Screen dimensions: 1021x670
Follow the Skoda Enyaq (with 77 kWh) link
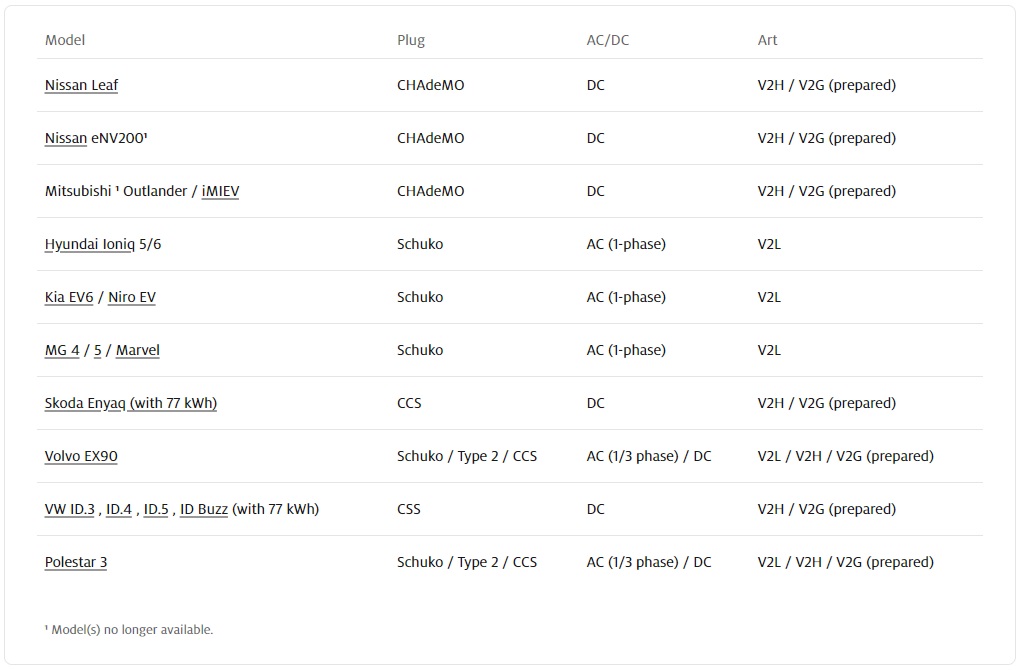(x=131, y=404)
